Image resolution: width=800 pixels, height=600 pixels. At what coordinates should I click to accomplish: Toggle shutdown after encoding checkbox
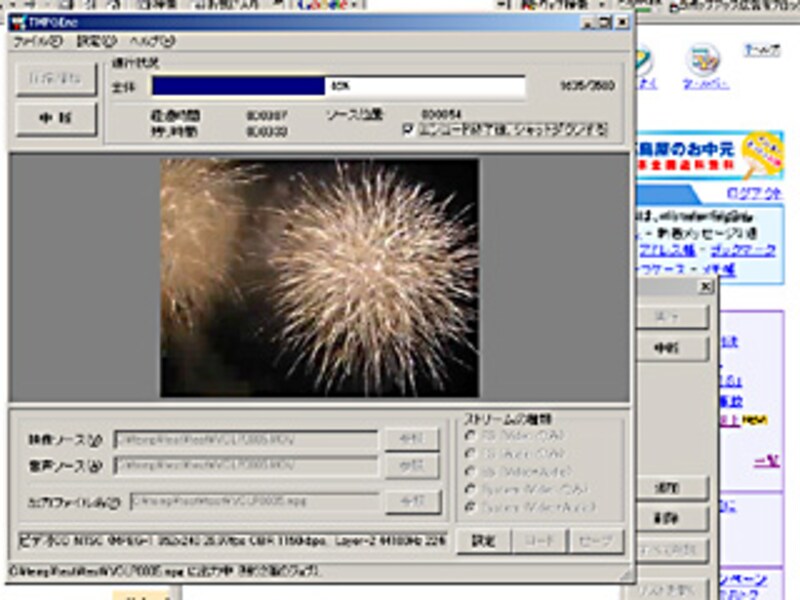coord(407,130)
